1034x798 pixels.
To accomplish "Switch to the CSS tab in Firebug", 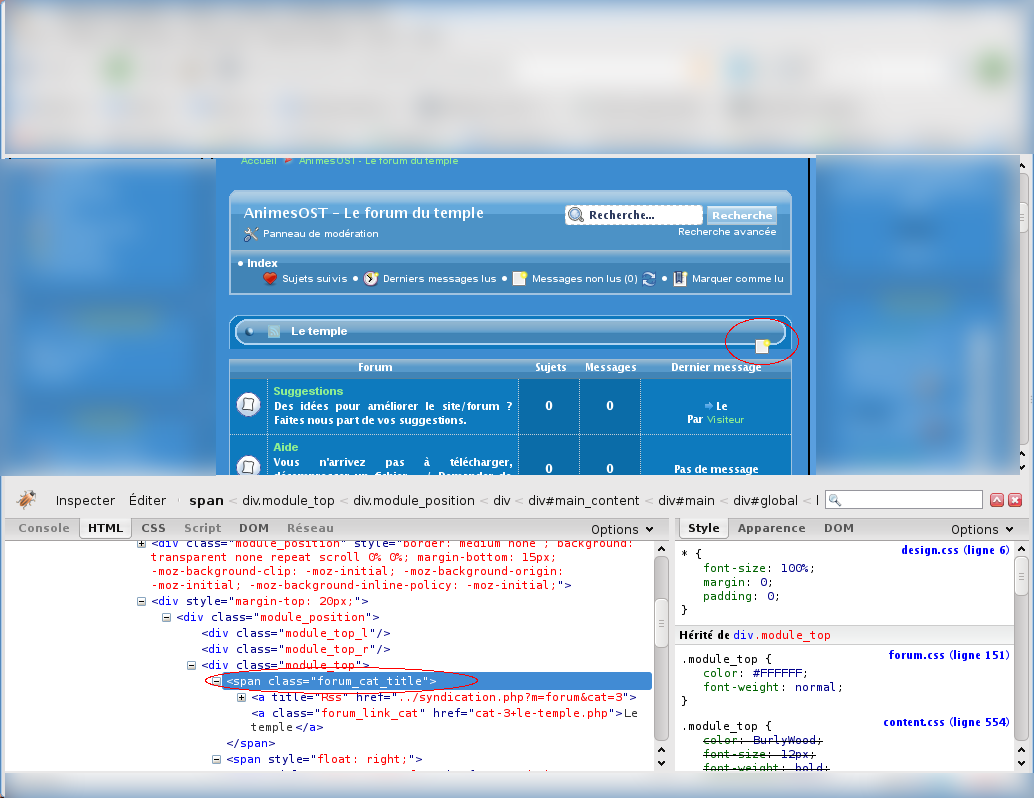I will pos(153,528).
